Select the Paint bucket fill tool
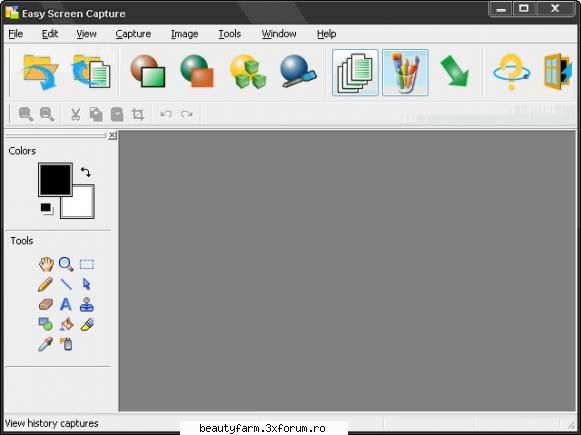 tap(67, 324)
